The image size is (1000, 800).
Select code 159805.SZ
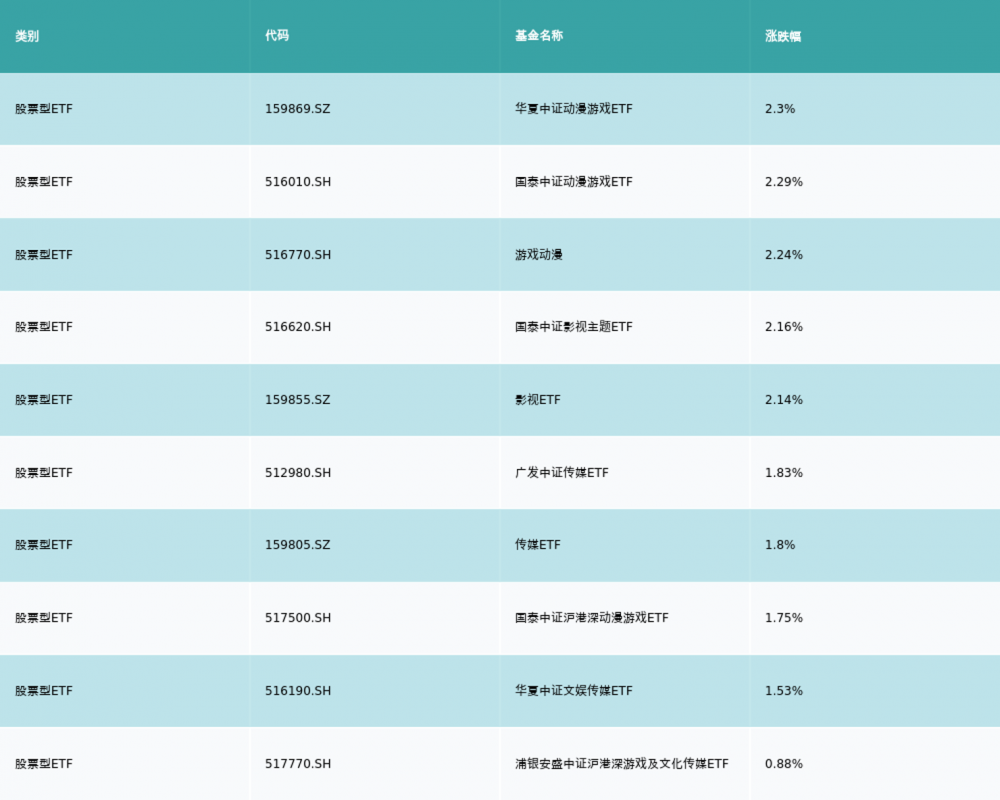coord(298,545)
